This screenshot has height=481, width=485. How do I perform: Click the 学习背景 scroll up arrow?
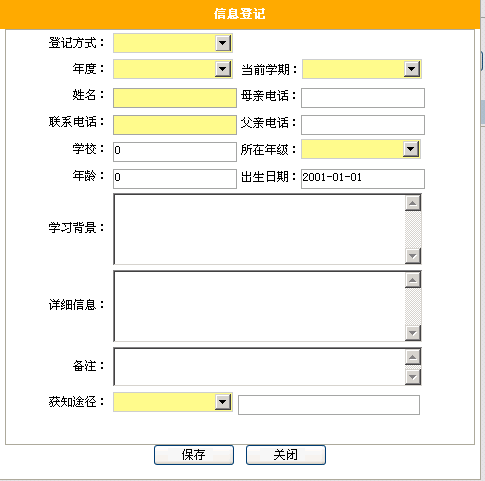(x=413, y=203)
